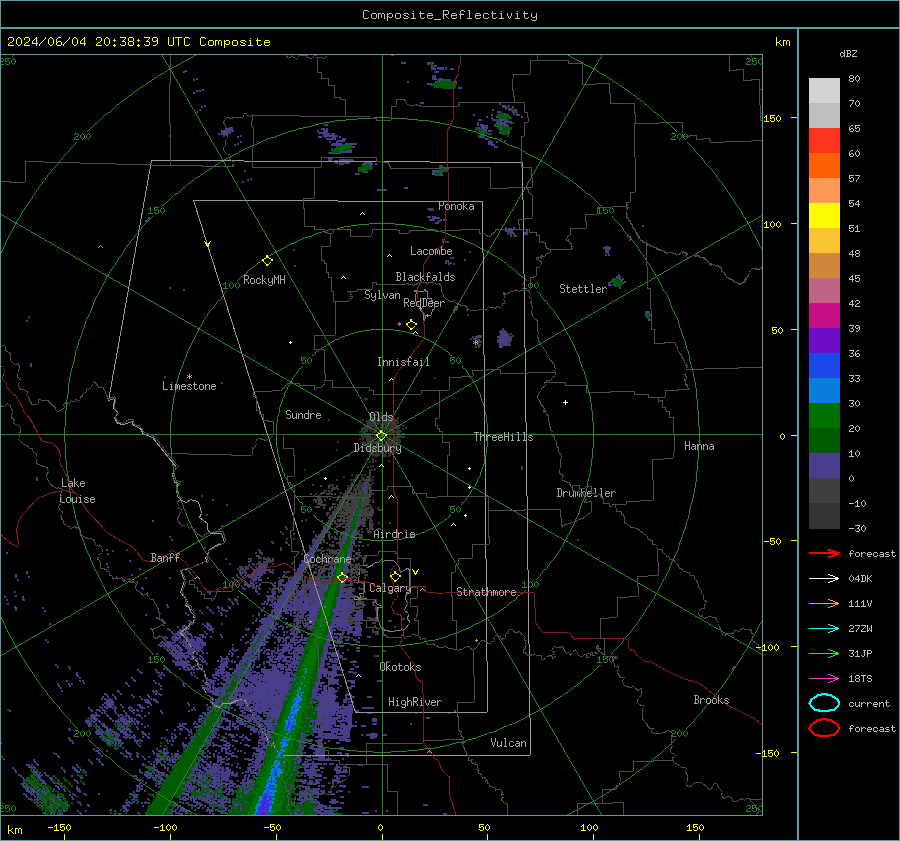Viewport: 900px width, 841px height.
Task: Click the 65 dBZ red swatch
Action: pyautogui.click(x=824, y=140)
